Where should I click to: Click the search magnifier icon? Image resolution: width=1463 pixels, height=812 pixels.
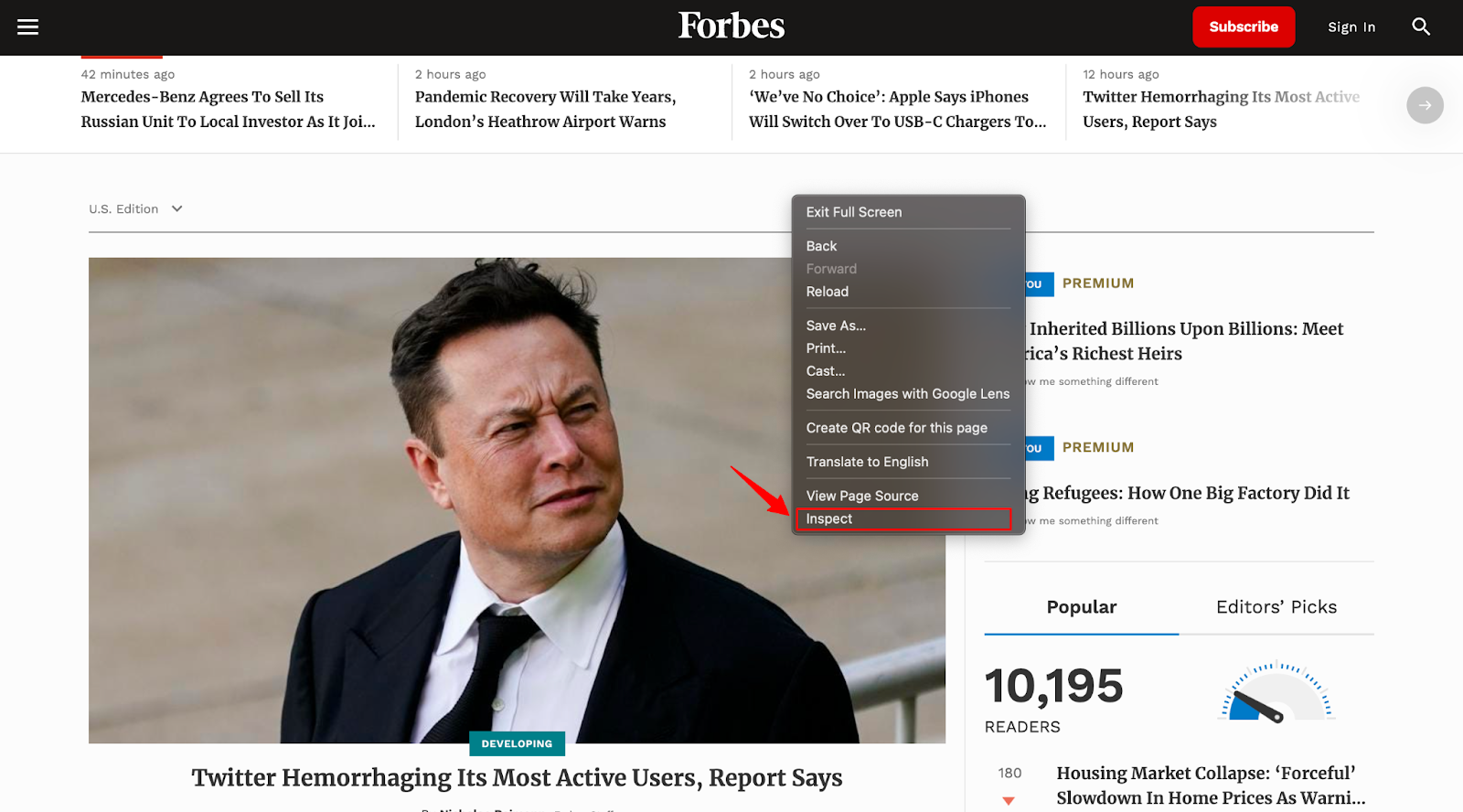pos(1421,27)
